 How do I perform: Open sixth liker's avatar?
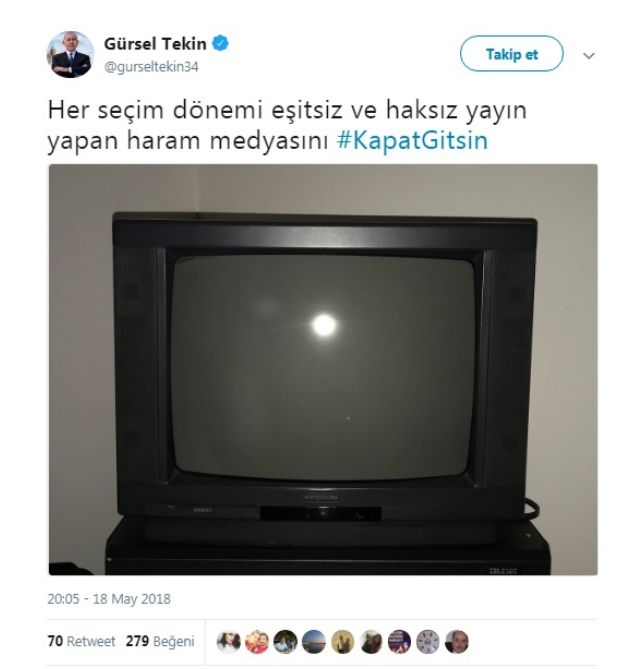pos(371,641)
